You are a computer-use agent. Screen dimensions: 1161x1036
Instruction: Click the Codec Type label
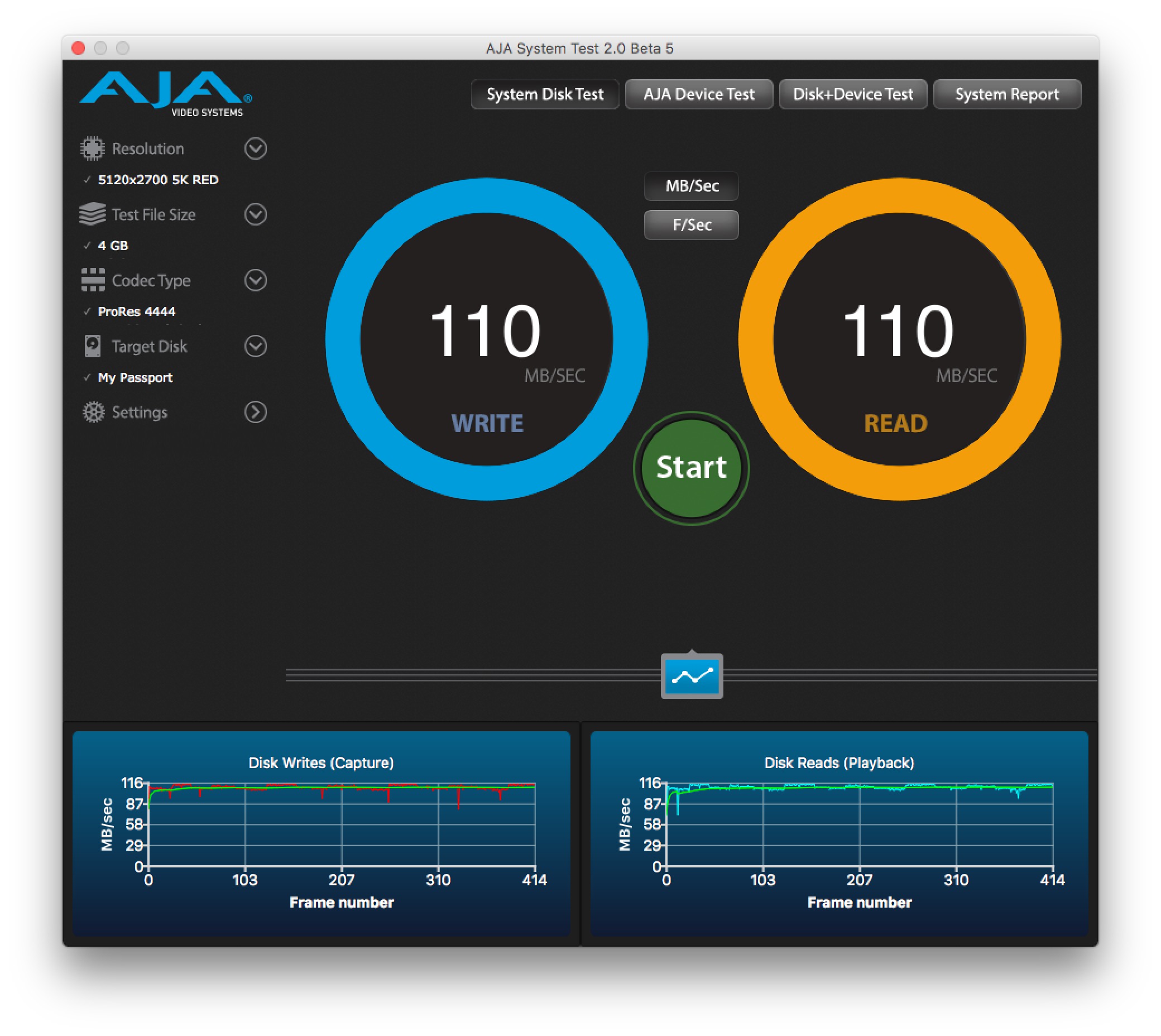(151, 281)
